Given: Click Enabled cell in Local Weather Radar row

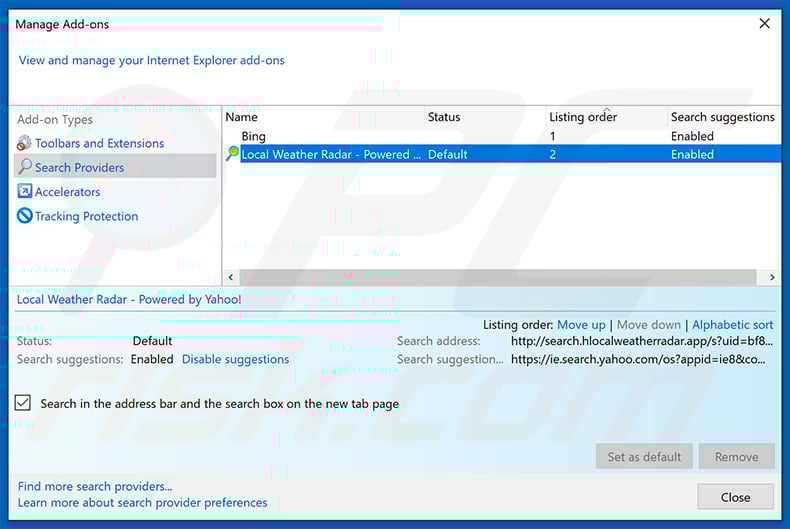Looking at the screenshot, I should pos(692,154).
